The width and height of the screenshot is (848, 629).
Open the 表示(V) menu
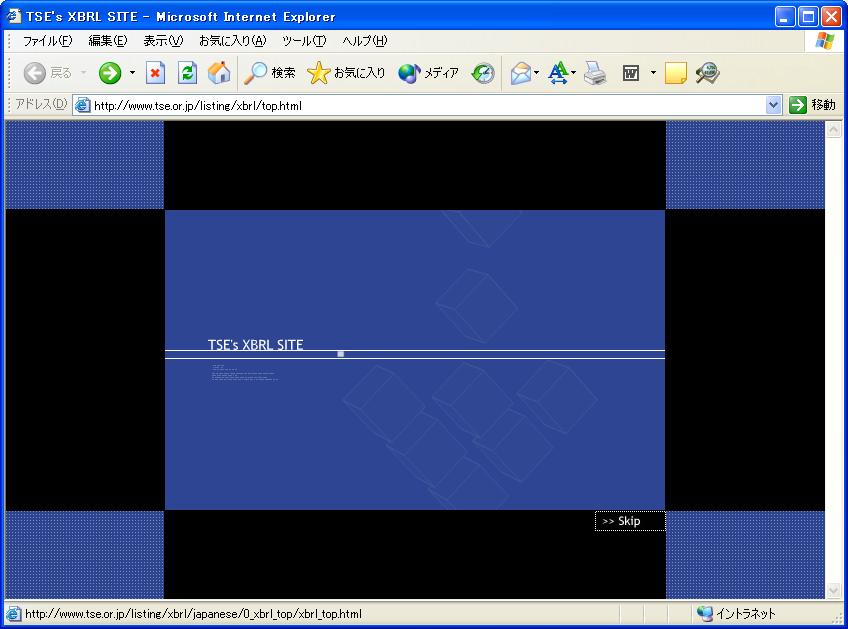click(x=163, y=41)
